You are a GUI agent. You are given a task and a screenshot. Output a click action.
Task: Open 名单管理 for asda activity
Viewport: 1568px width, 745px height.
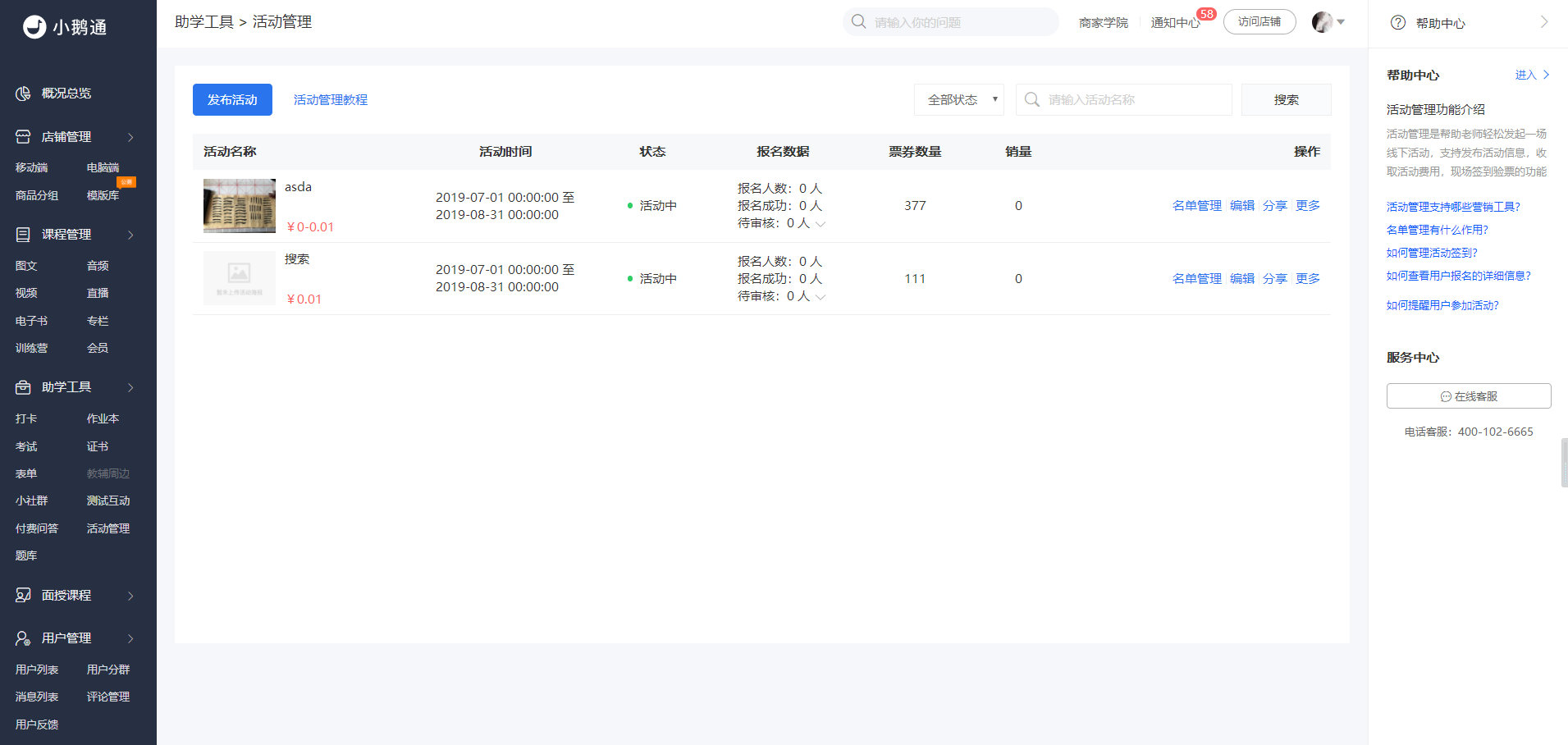(1197, 206)
